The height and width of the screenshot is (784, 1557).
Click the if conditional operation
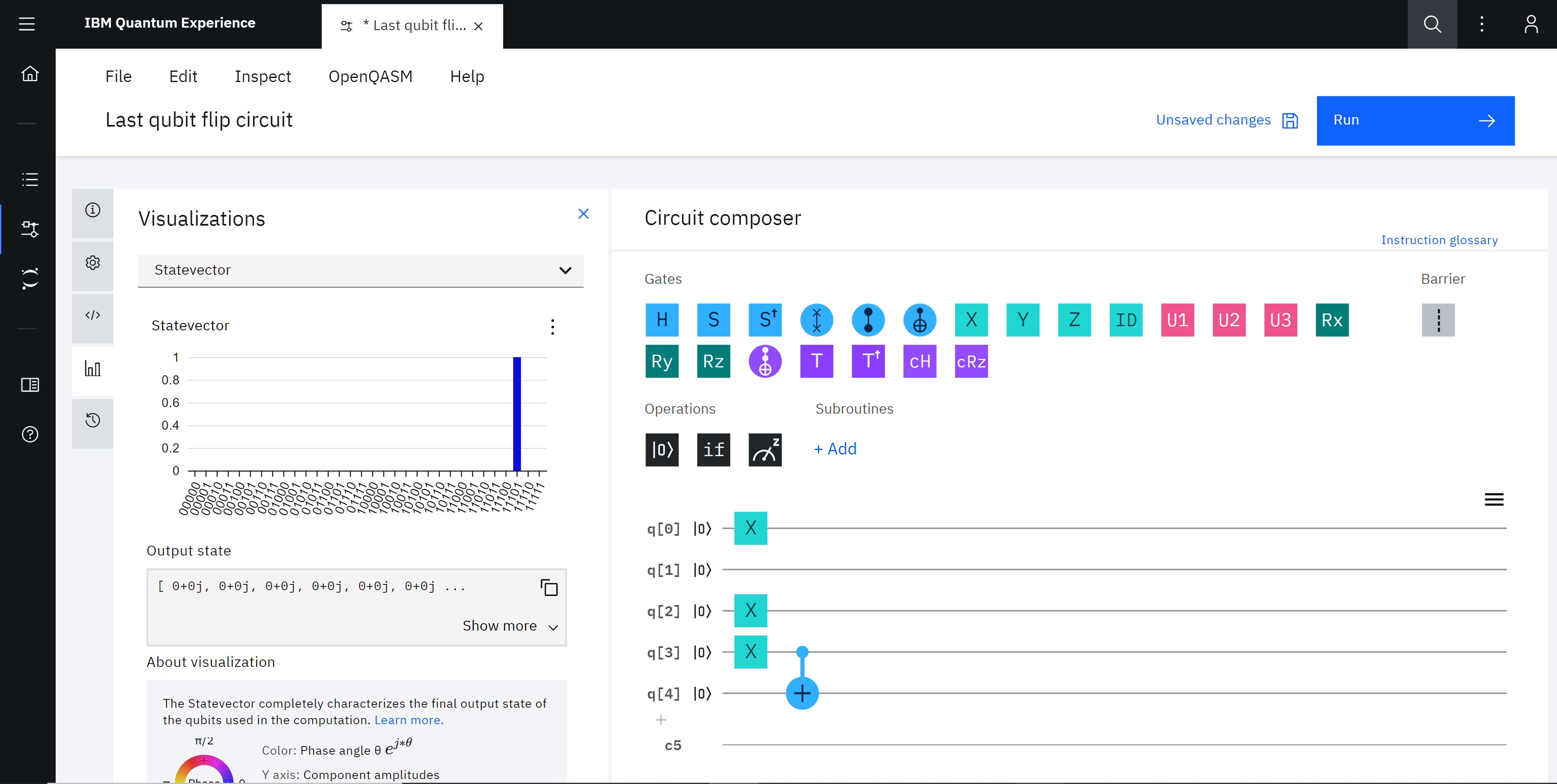[713, 449]
